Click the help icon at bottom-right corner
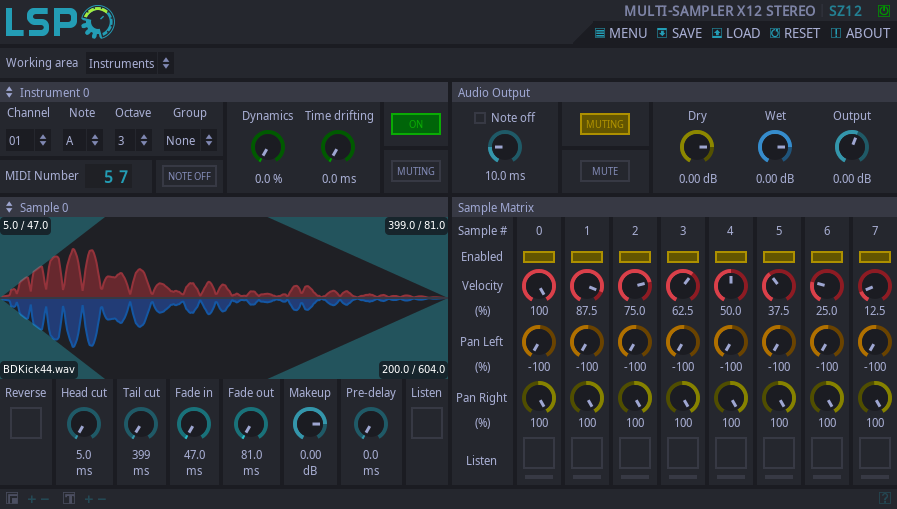The width and height of the screenshot is (897, 509). (884, 498)
